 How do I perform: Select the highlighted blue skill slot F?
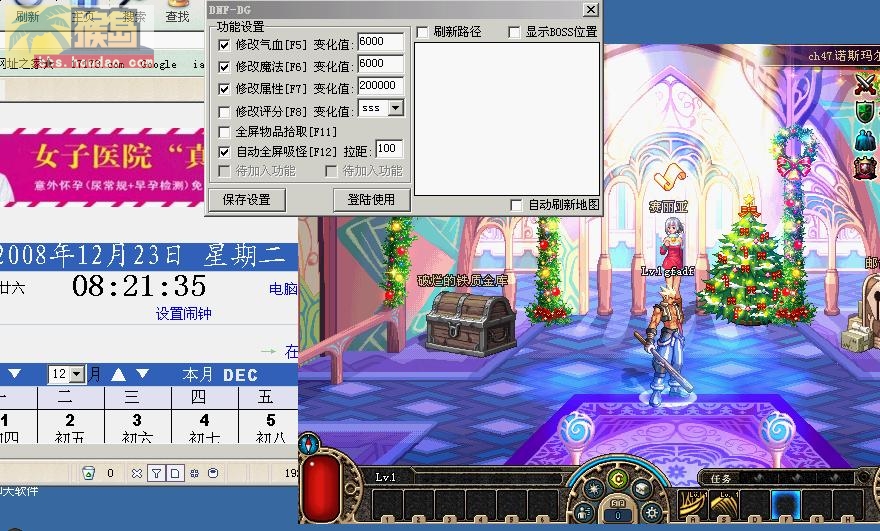(786, 504)
